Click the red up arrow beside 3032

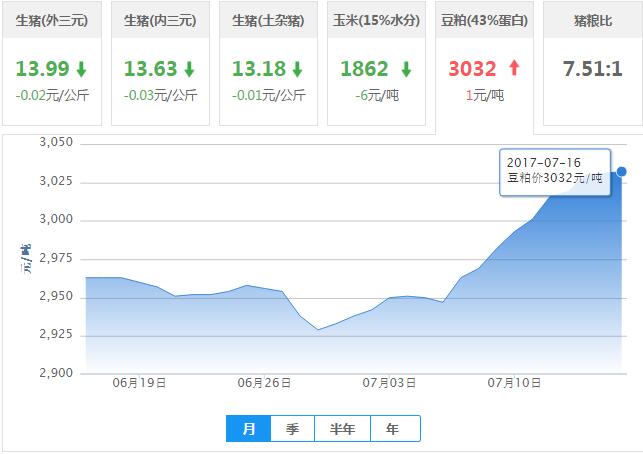514,68
